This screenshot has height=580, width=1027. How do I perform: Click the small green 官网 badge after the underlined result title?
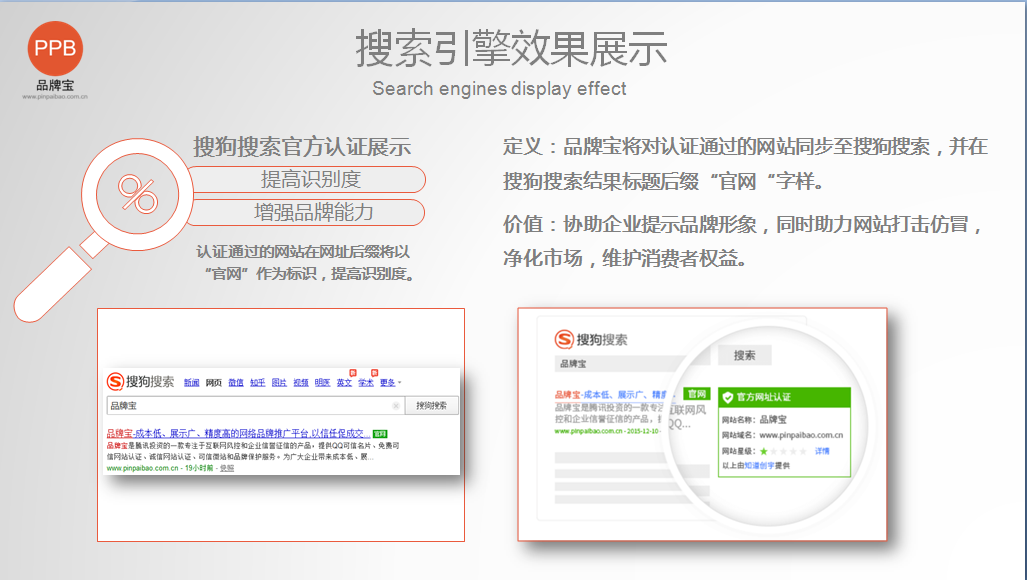point(380,434)
